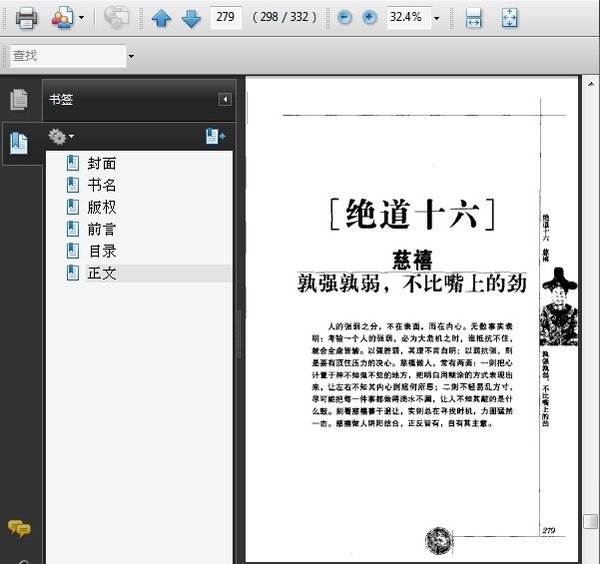Click the page number field showing 279
The height and width of the screenshot is (564, 600).
(x=227, y=17)
